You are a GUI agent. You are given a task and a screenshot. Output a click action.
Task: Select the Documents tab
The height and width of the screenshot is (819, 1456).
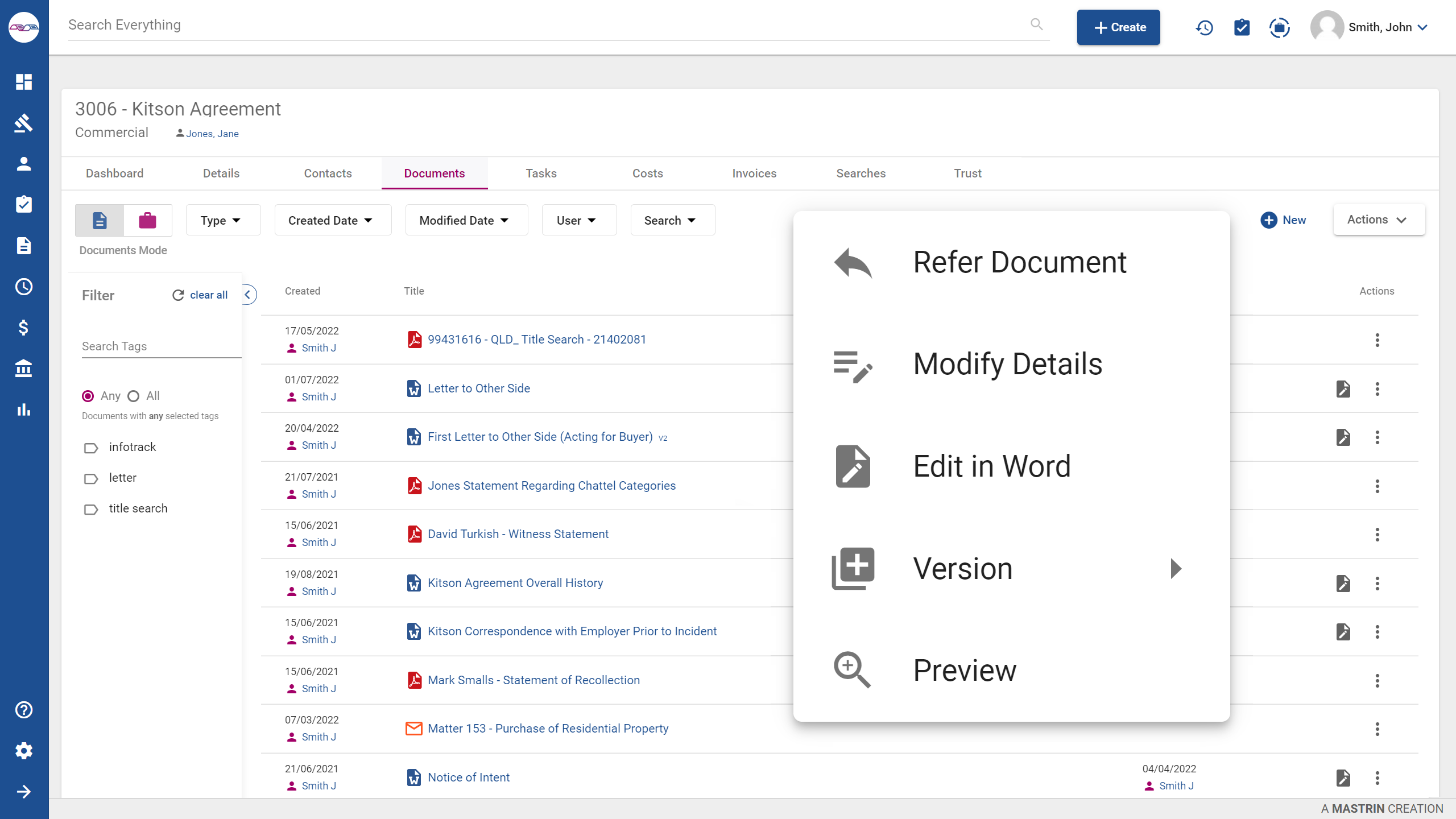[x=434, y=173]
